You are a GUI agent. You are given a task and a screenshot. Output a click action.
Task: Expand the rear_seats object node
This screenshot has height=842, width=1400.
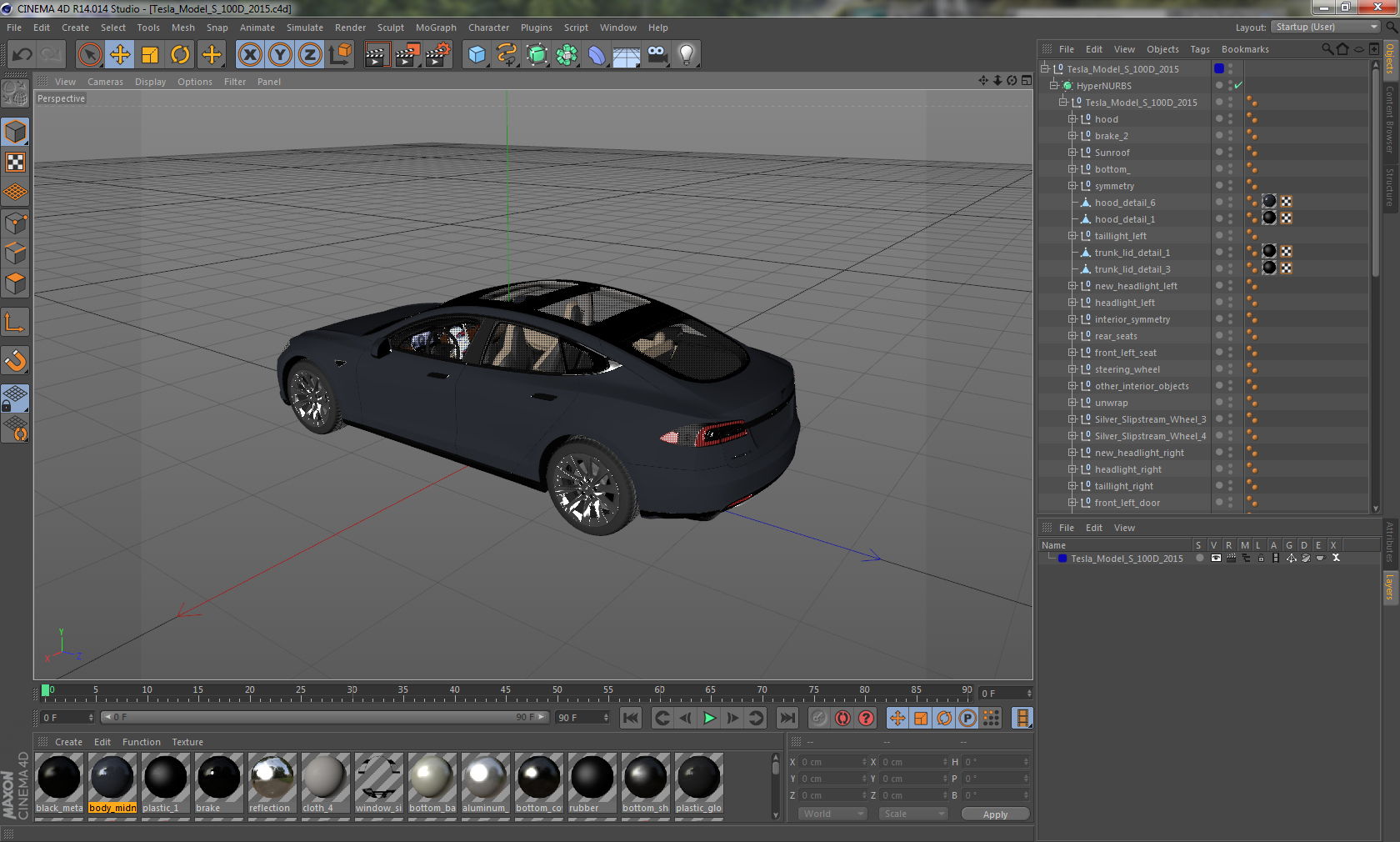[x=1072, y=336]
